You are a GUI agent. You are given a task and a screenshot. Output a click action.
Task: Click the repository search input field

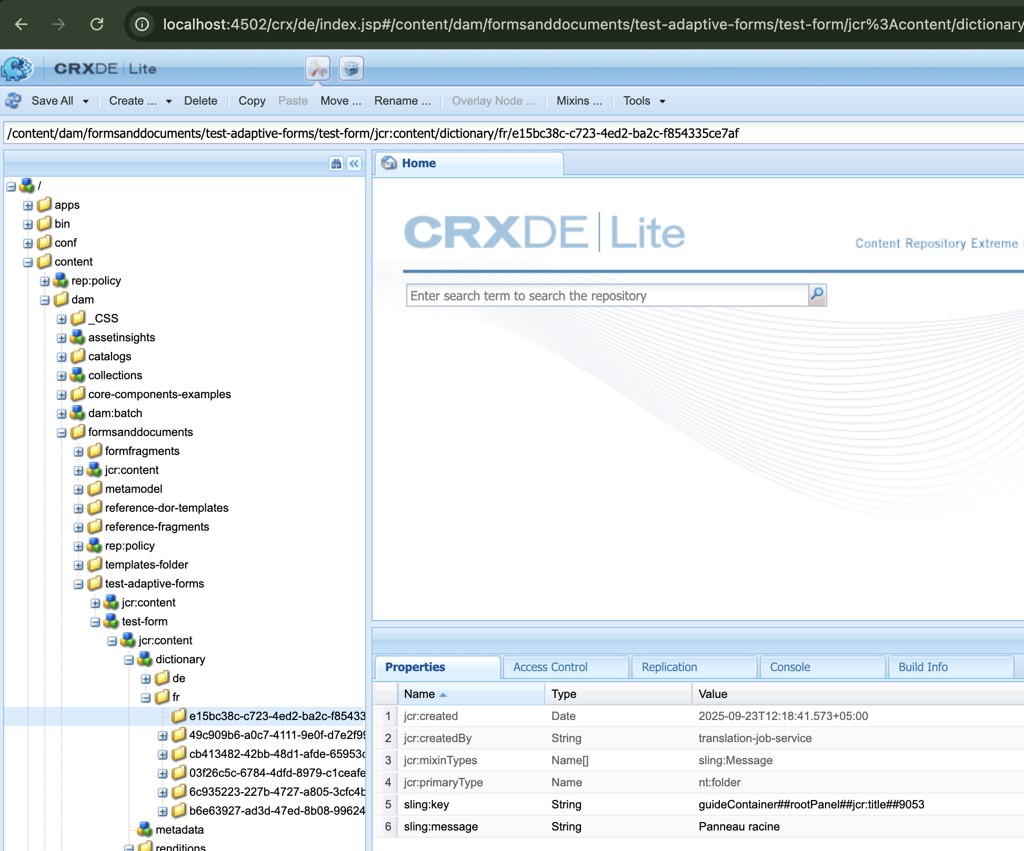point(606,296)
